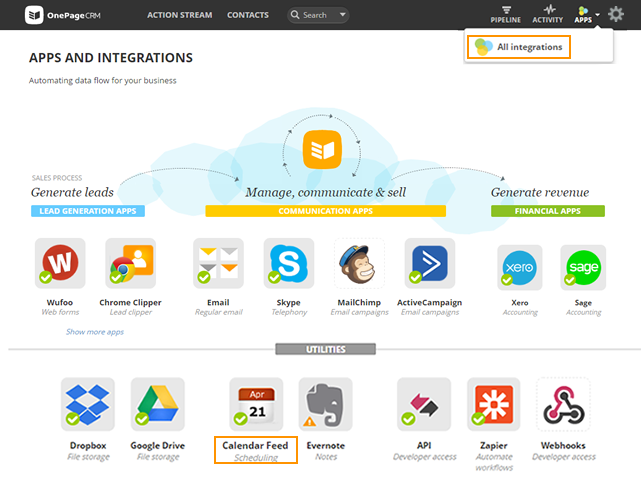This screenshot has height=496, width=641.
Task: Open the Skype telephony icon
Action: (289, 263)
